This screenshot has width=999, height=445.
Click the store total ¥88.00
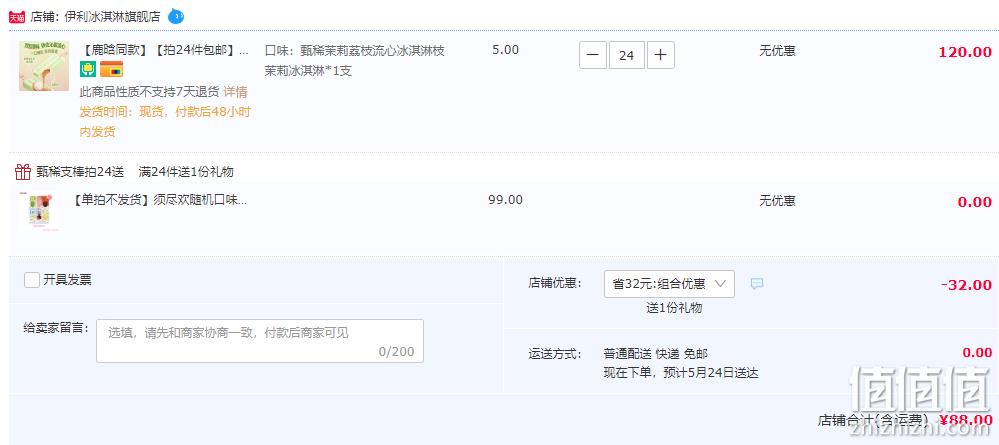(x=966, y=420)
